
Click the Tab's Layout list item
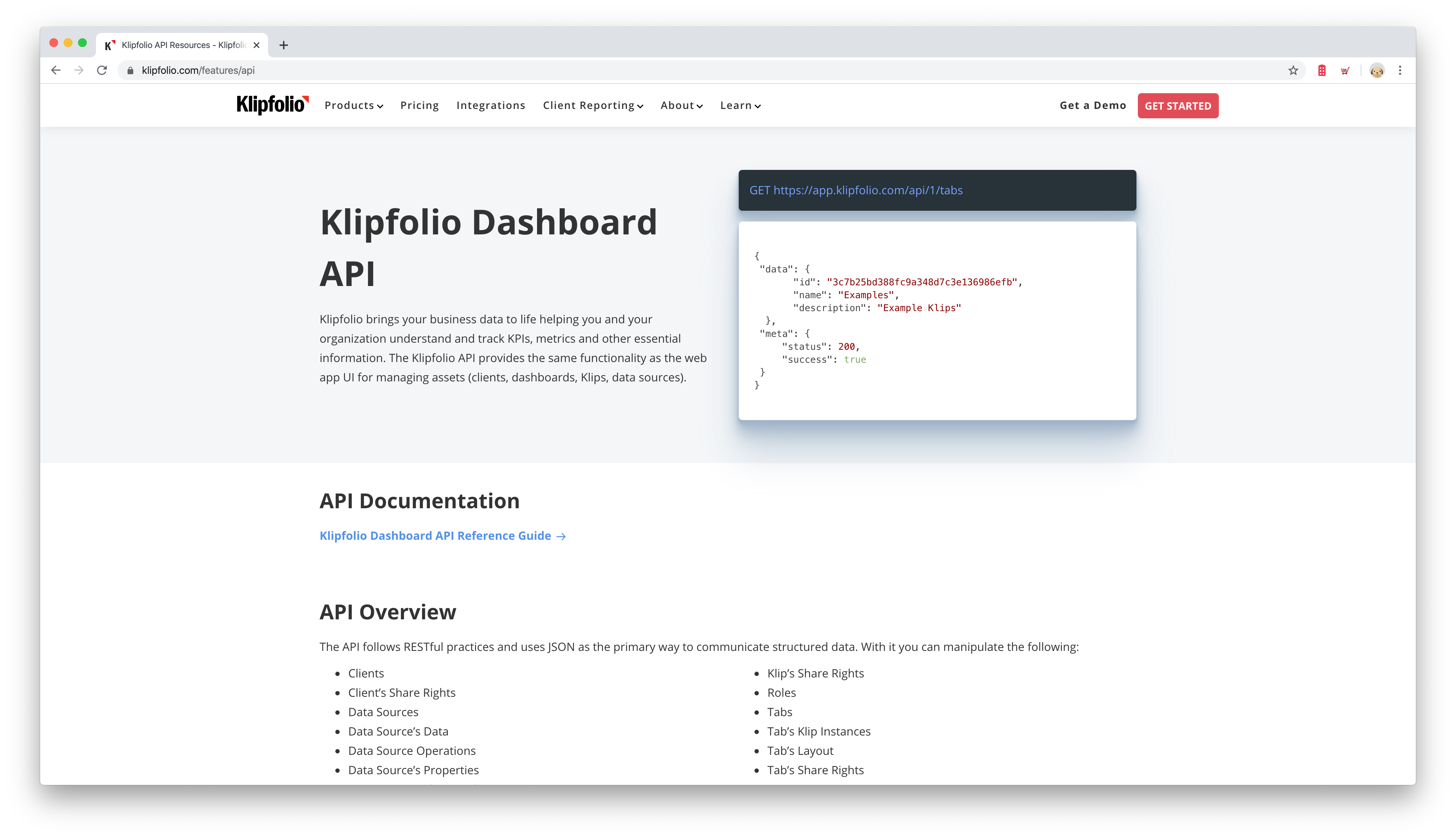800,751
